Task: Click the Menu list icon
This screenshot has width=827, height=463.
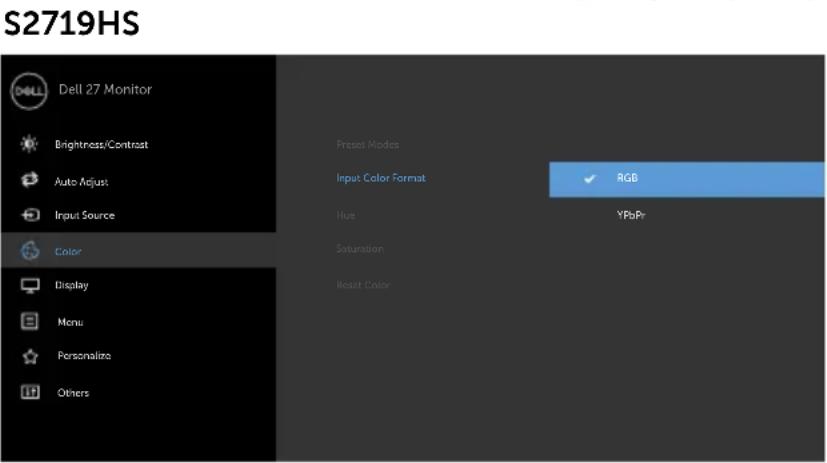Action: click(30, 321)
